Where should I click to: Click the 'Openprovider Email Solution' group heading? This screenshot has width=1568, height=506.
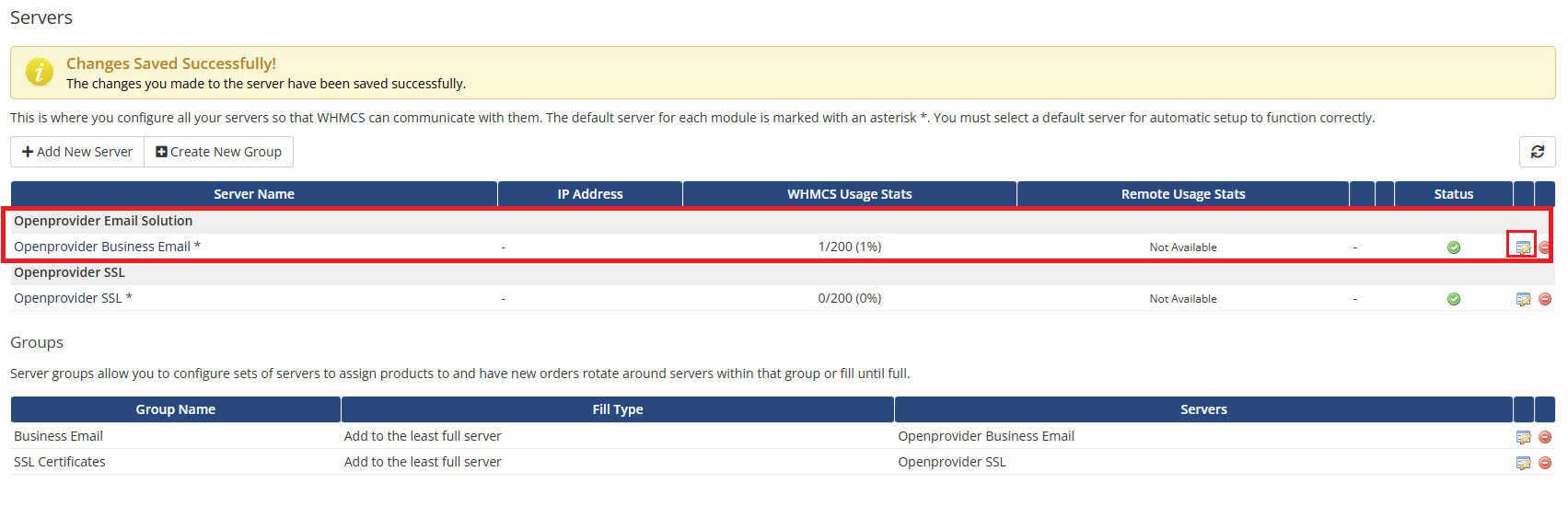(103, 221)
